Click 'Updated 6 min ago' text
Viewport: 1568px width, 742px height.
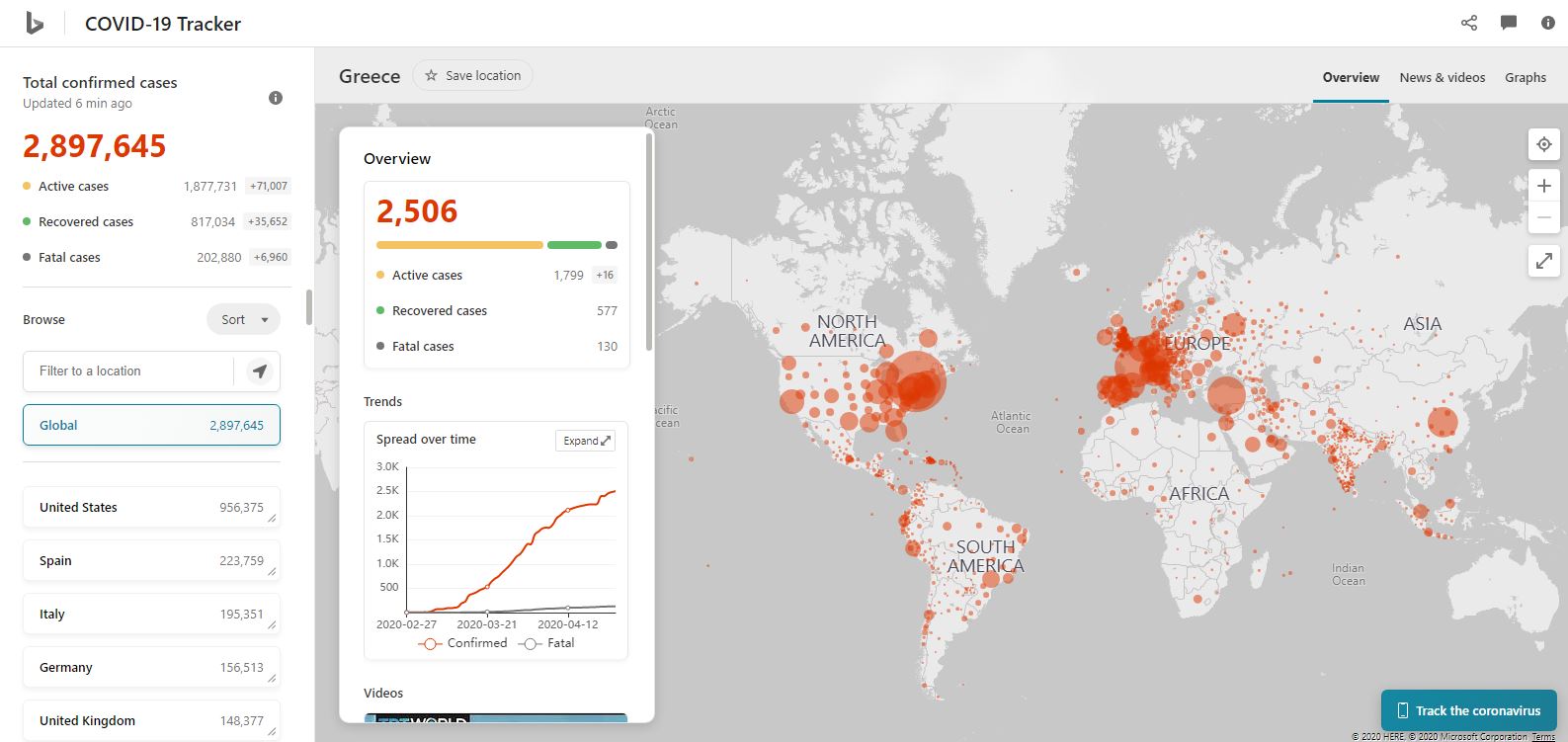77,103
